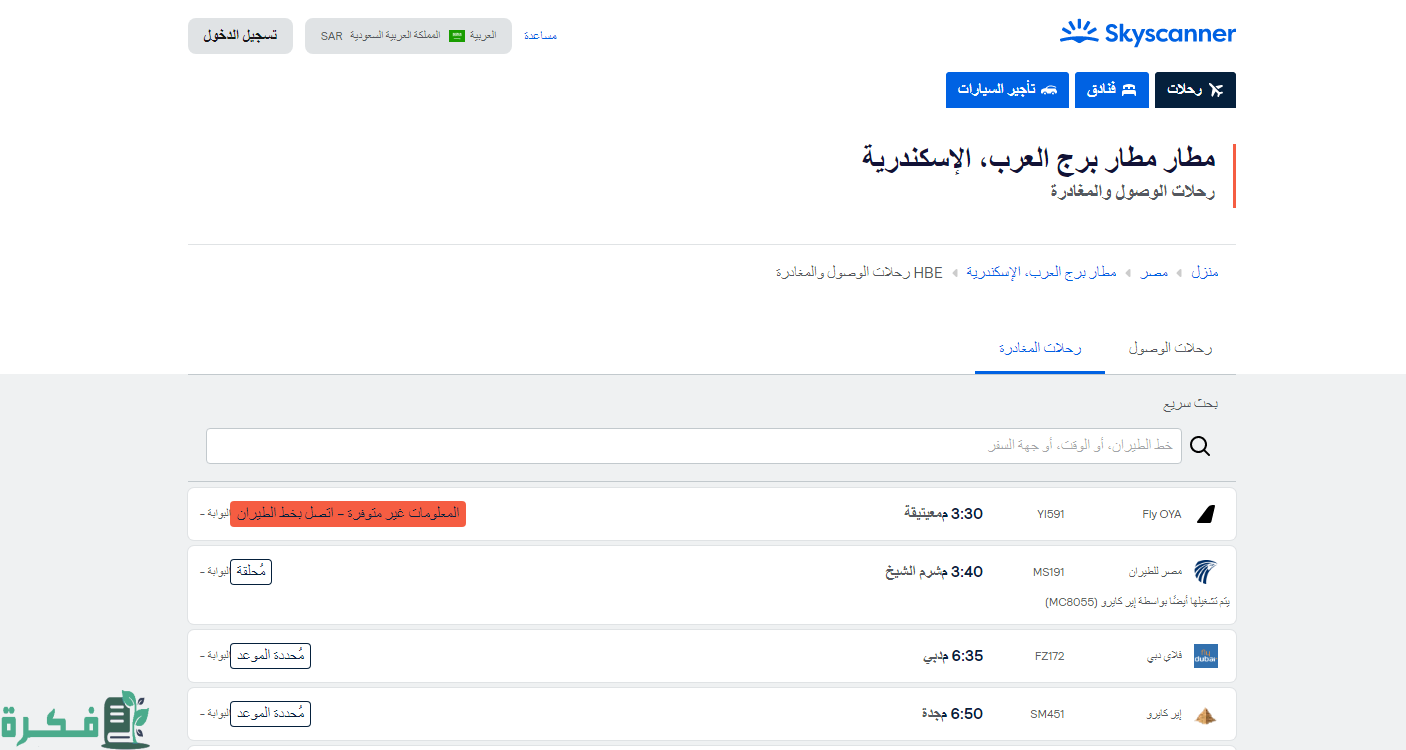Open the مصر breadcrumb link

click(1154, 272)
